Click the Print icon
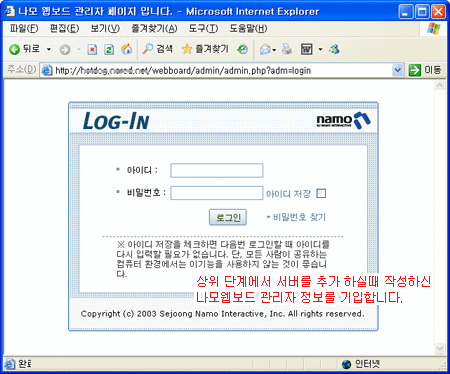450x374 pixels. (287, 49)
